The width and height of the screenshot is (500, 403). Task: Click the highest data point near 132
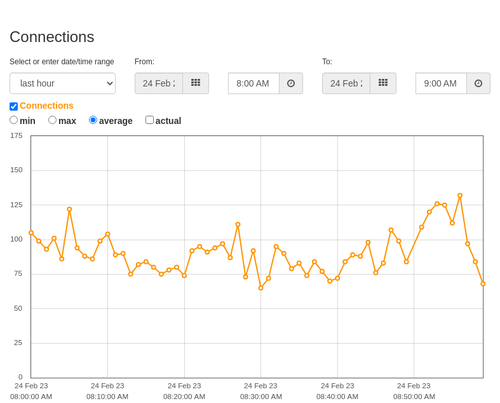(x=460, y=196)
